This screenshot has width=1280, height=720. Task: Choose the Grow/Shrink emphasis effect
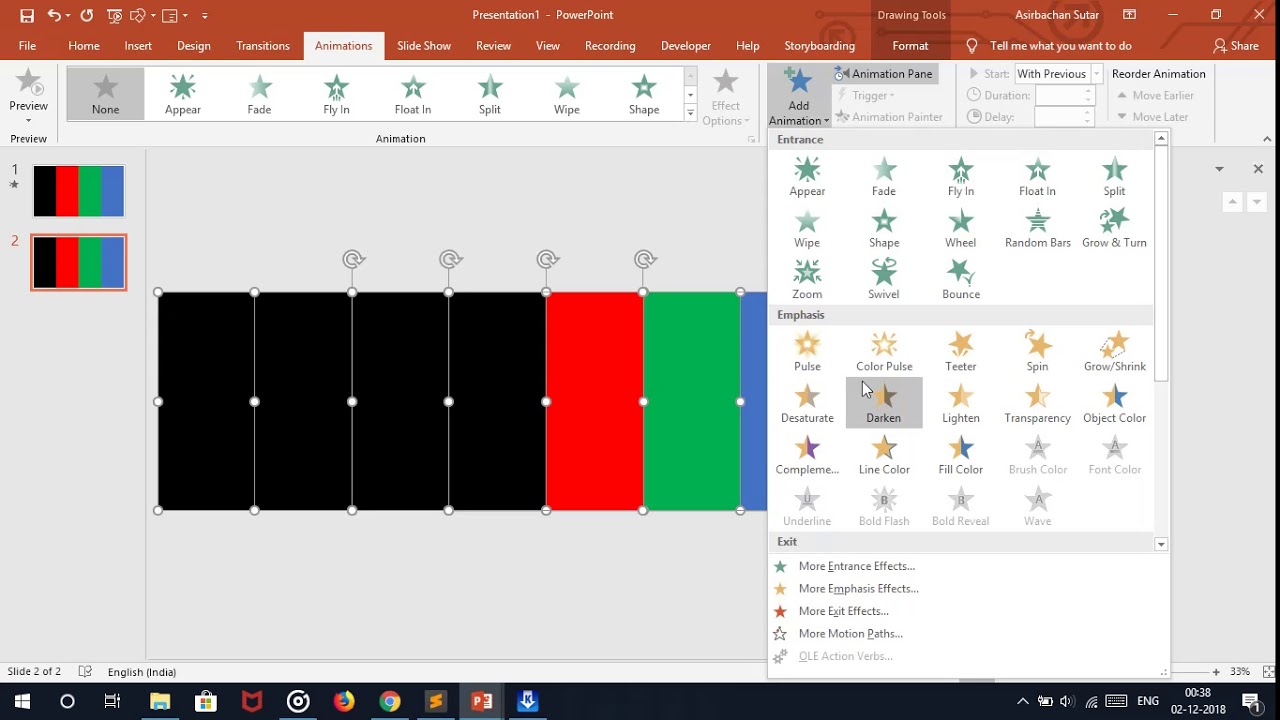pos(1114,352)
